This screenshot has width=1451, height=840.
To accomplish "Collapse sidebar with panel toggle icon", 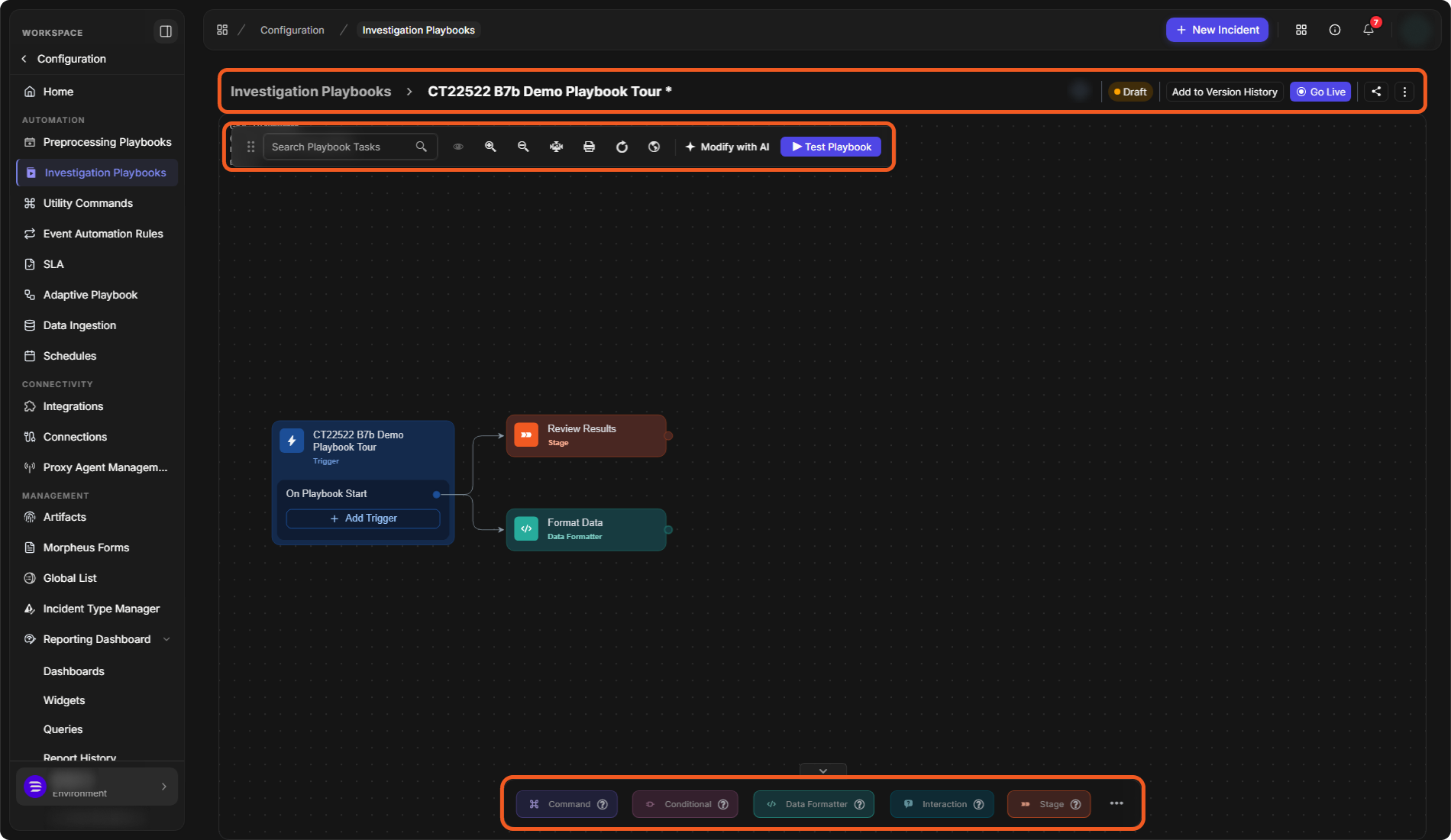I will 166,31.
